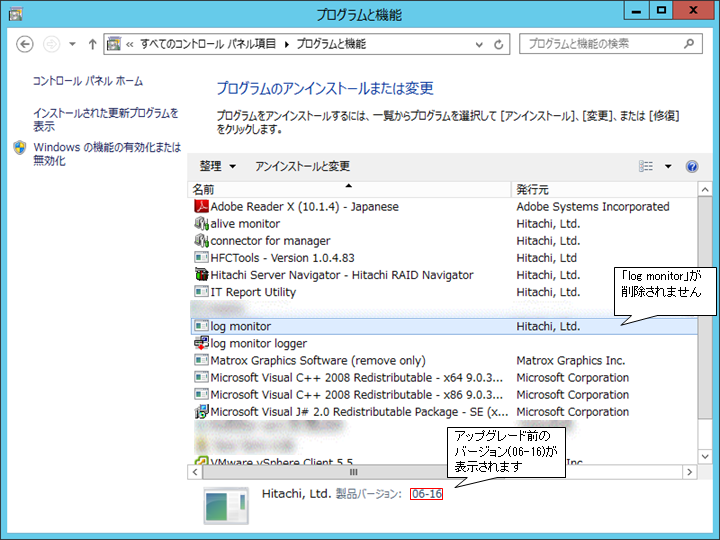Open the 整理 menu

pyautogui.click(x=218, y=166)
